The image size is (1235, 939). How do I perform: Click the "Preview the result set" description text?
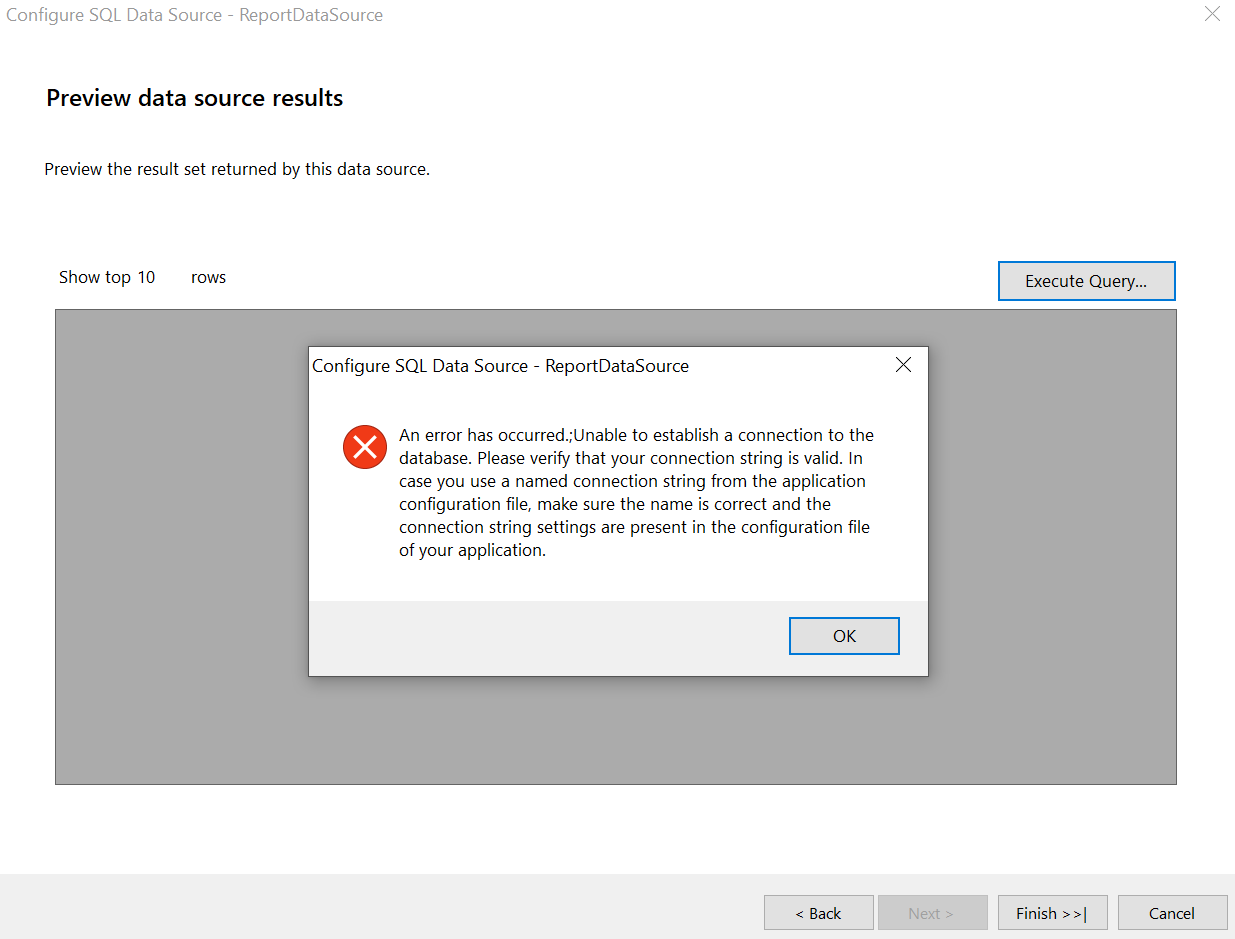[237, 169]
